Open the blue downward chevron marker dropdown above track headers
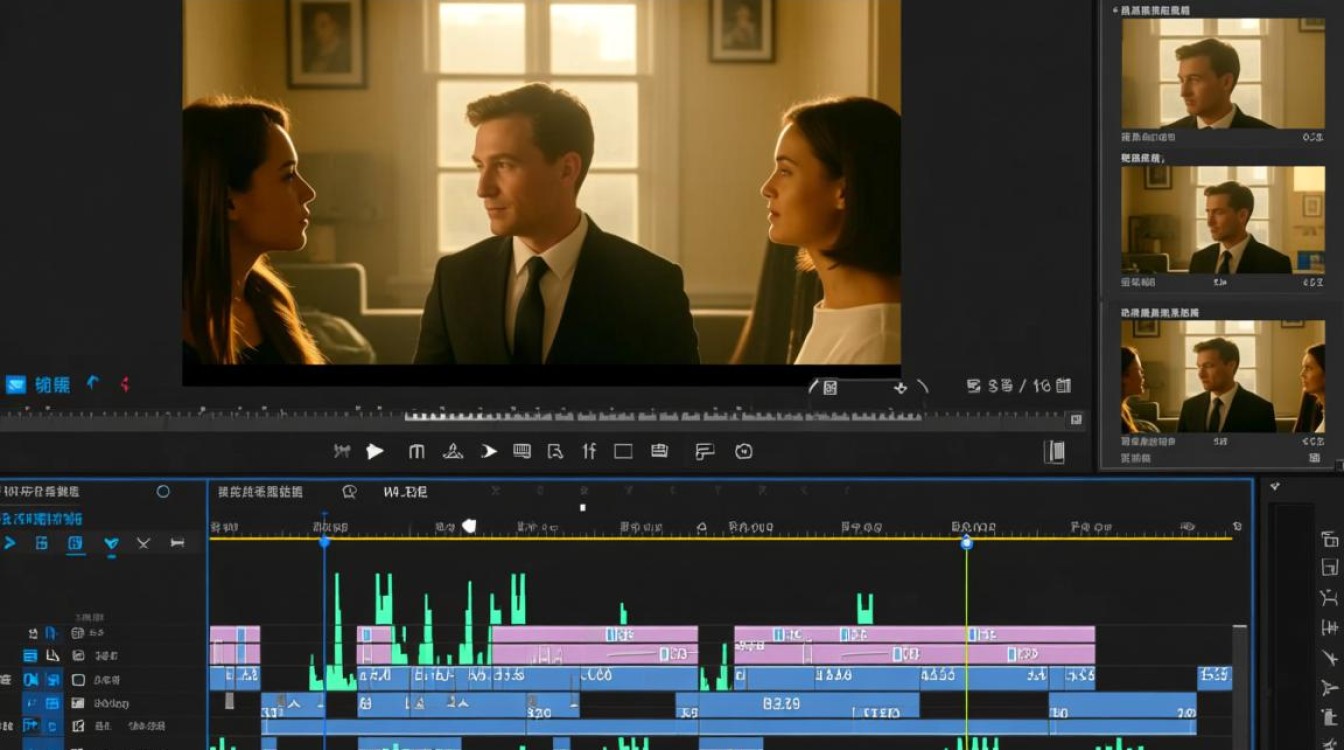This screenshot has height=750, width=1344. click(x=111, y=544)
